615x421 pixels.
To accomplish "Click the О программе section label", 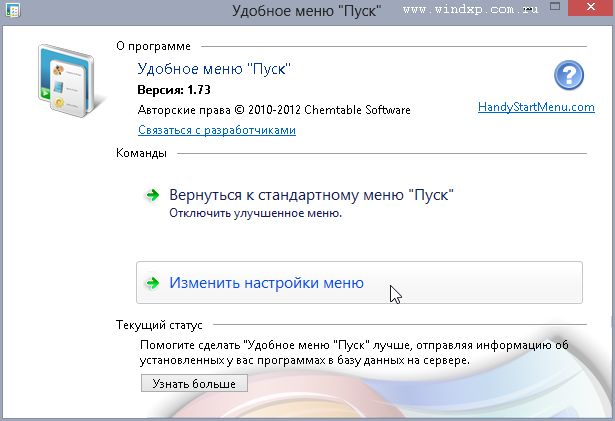I will [x=153, y=46].
